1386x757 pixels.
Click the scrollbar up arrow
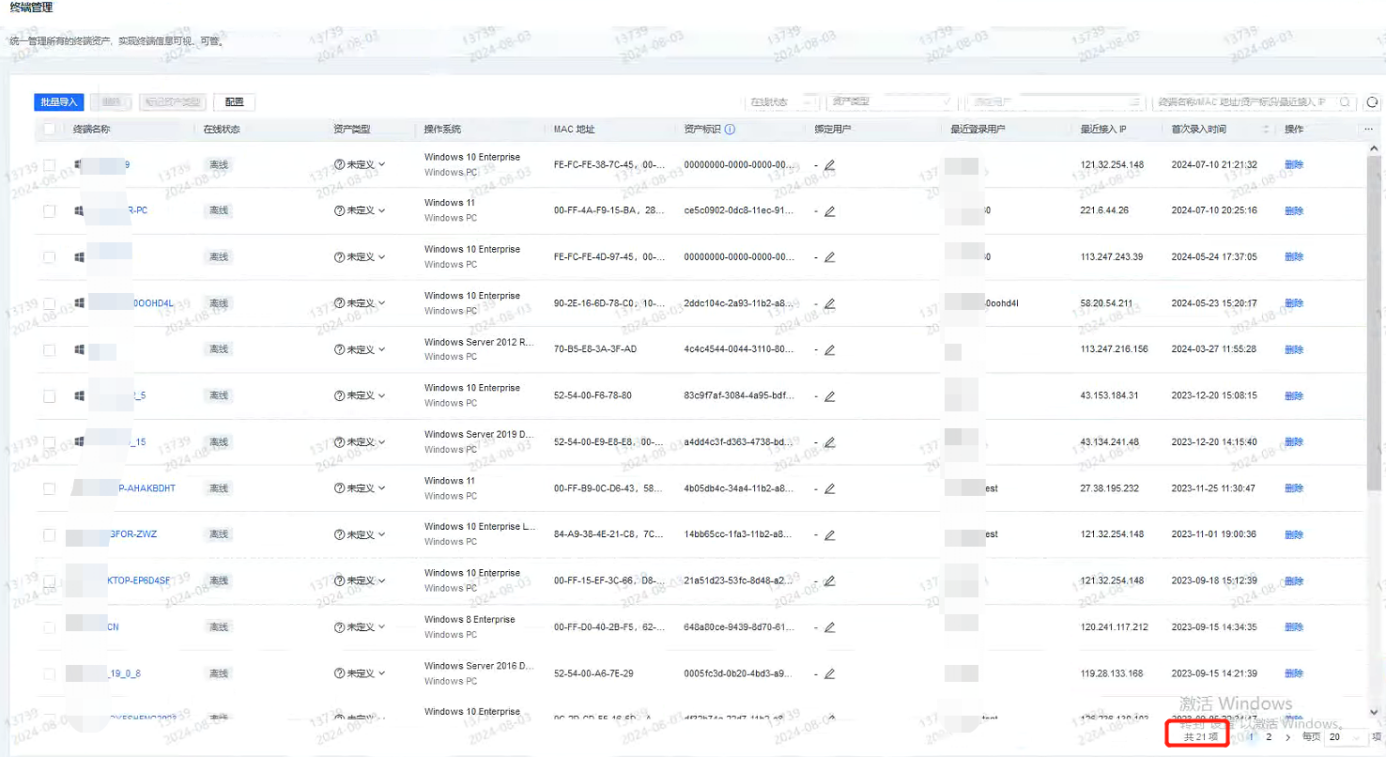(x=1374, y=148)
